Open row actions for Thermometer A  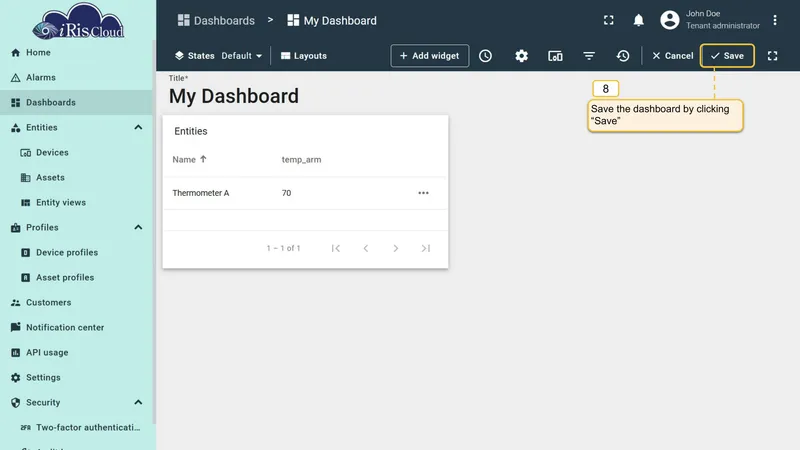[x=423, y=193]
